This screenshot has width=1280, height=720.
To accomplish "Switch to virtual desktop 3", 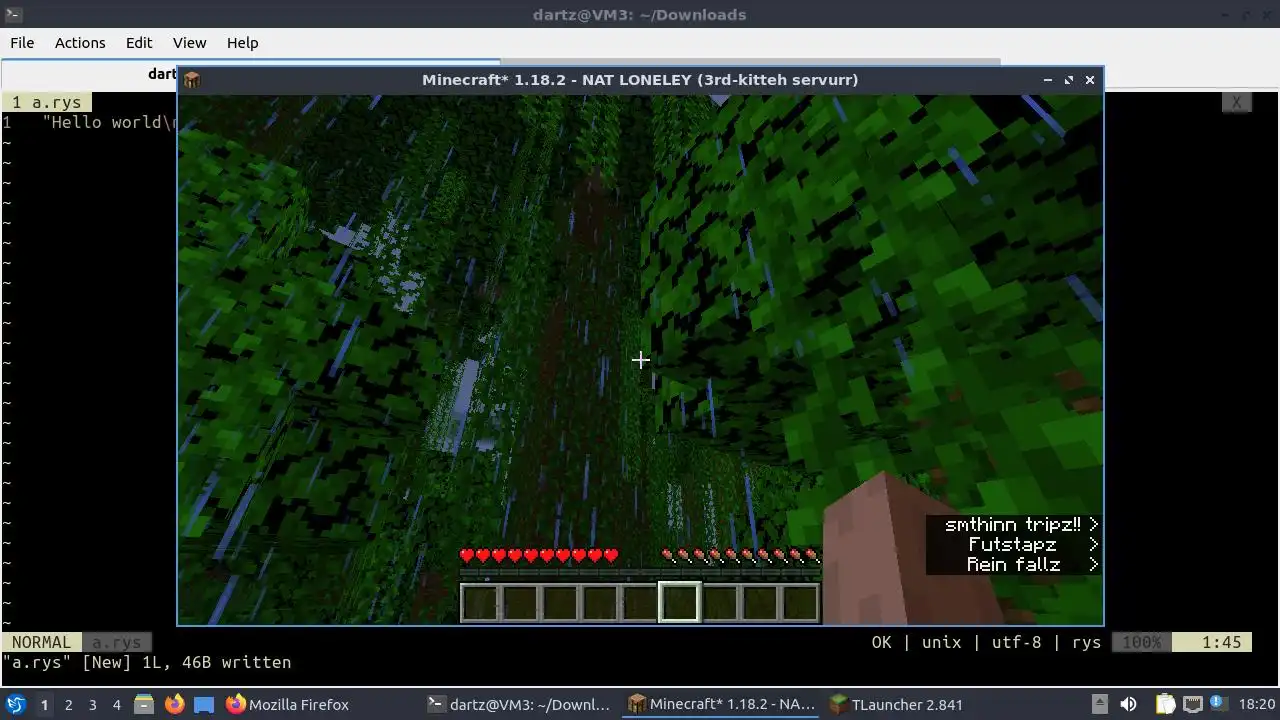I will click(x=92, y=705).
